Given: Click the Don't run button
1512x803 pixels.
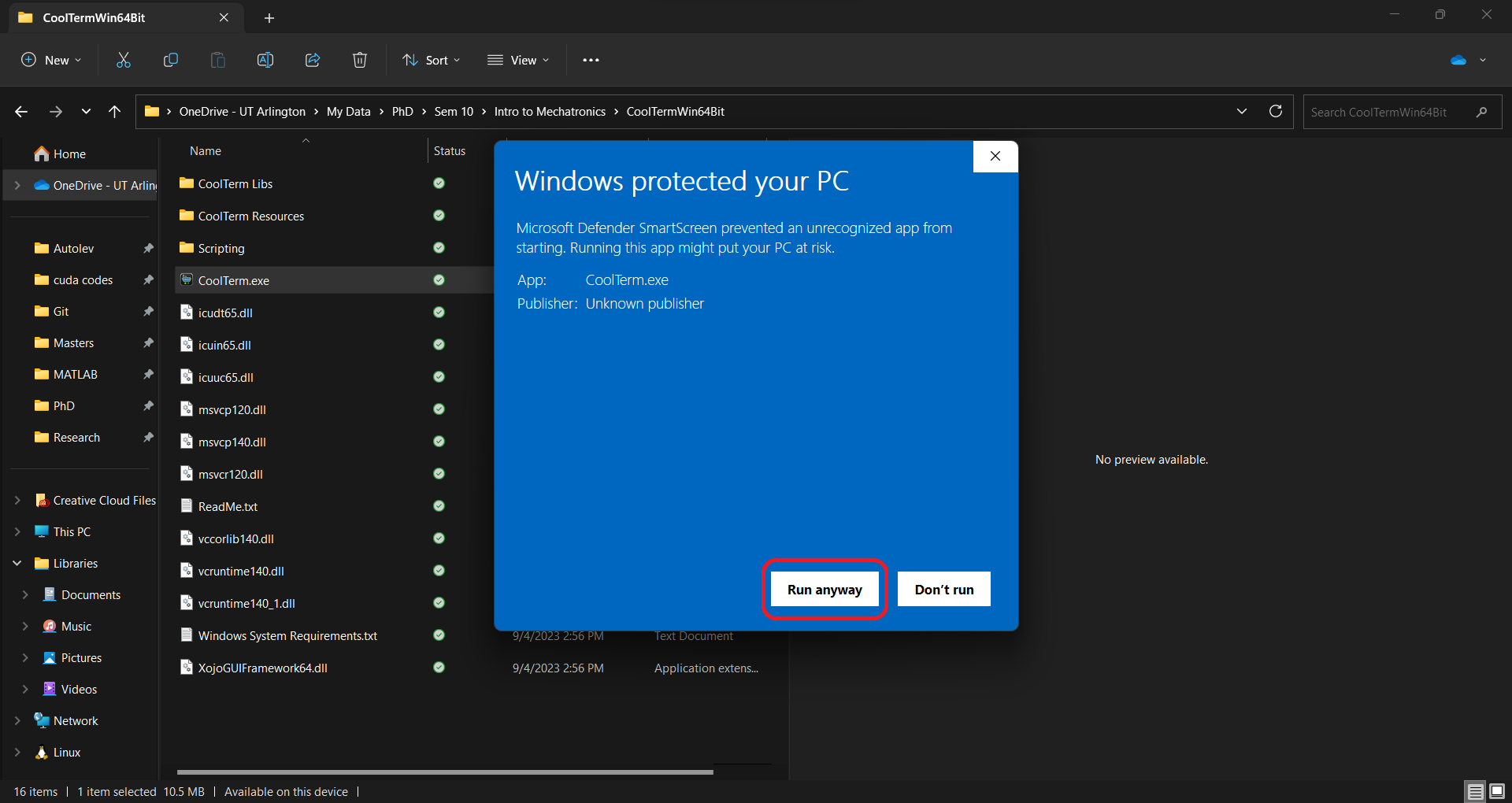Looking at the screenshot, I should click(x=943, y=590).
